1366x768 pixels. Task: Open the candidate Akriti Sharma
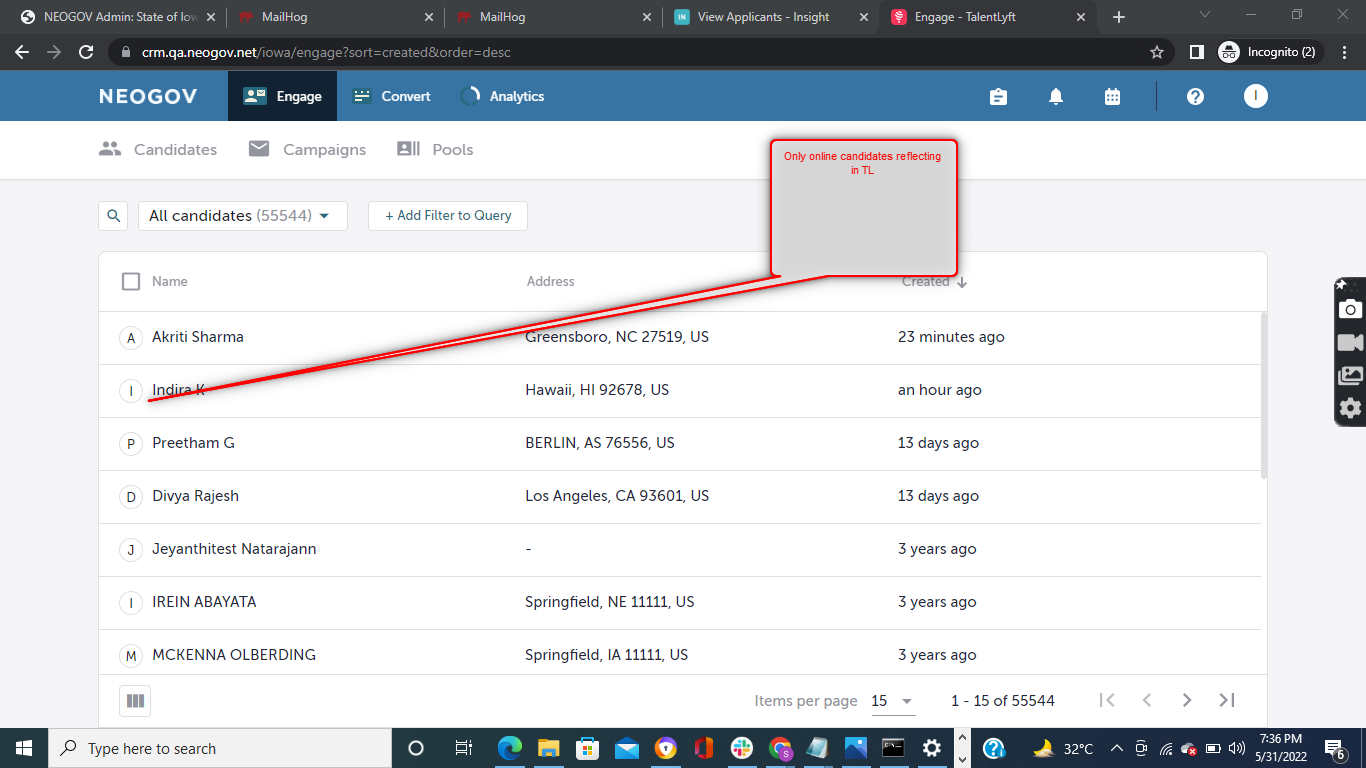[198, 337]
